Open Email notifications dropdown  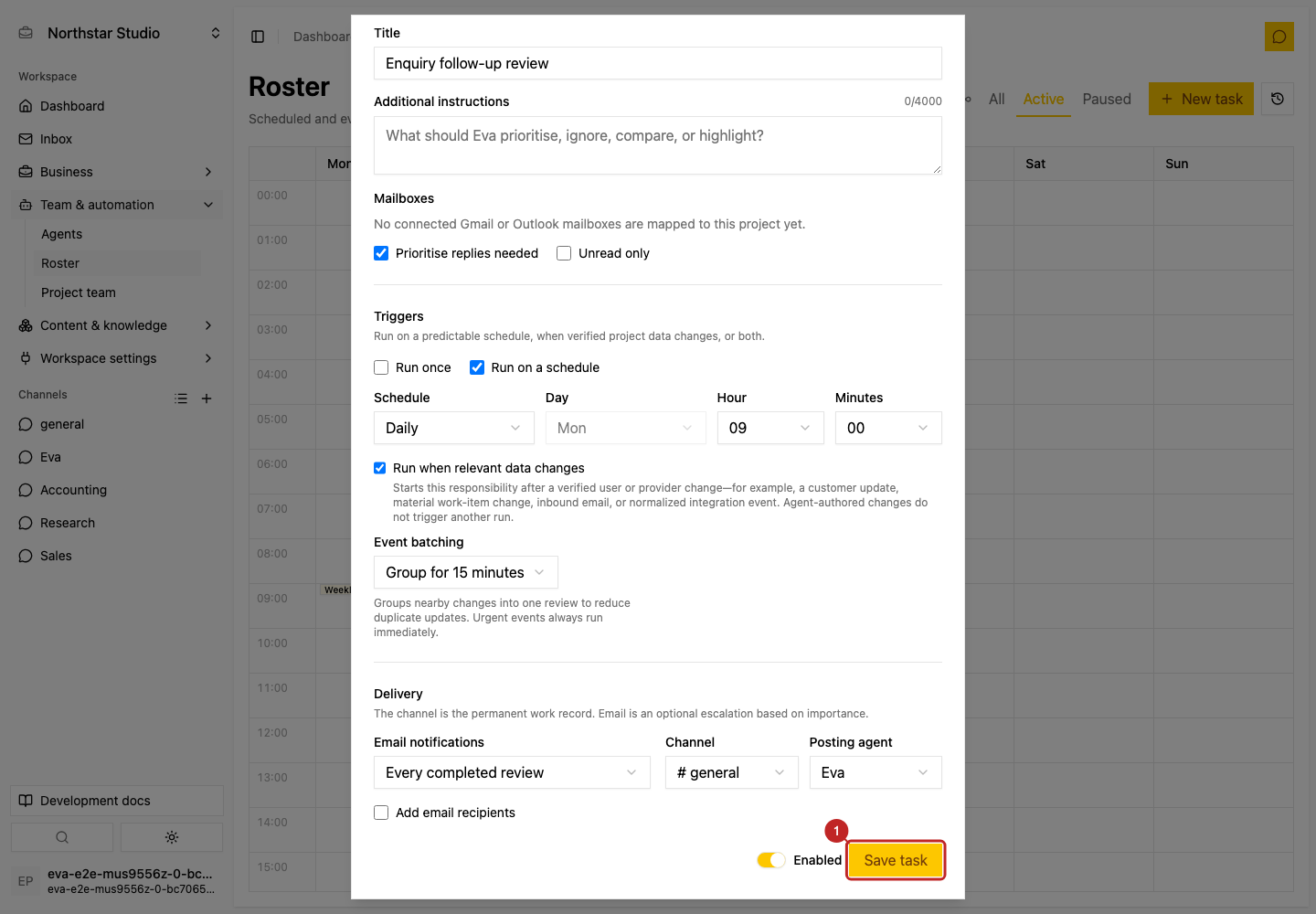512,772
